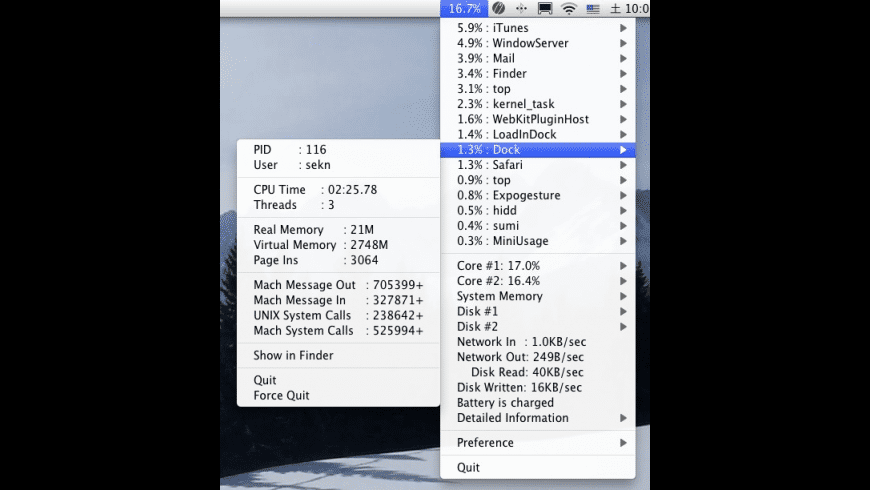
Task: Click Disk Written: 16KB/sec entry
Action: [x=538, y=388]
